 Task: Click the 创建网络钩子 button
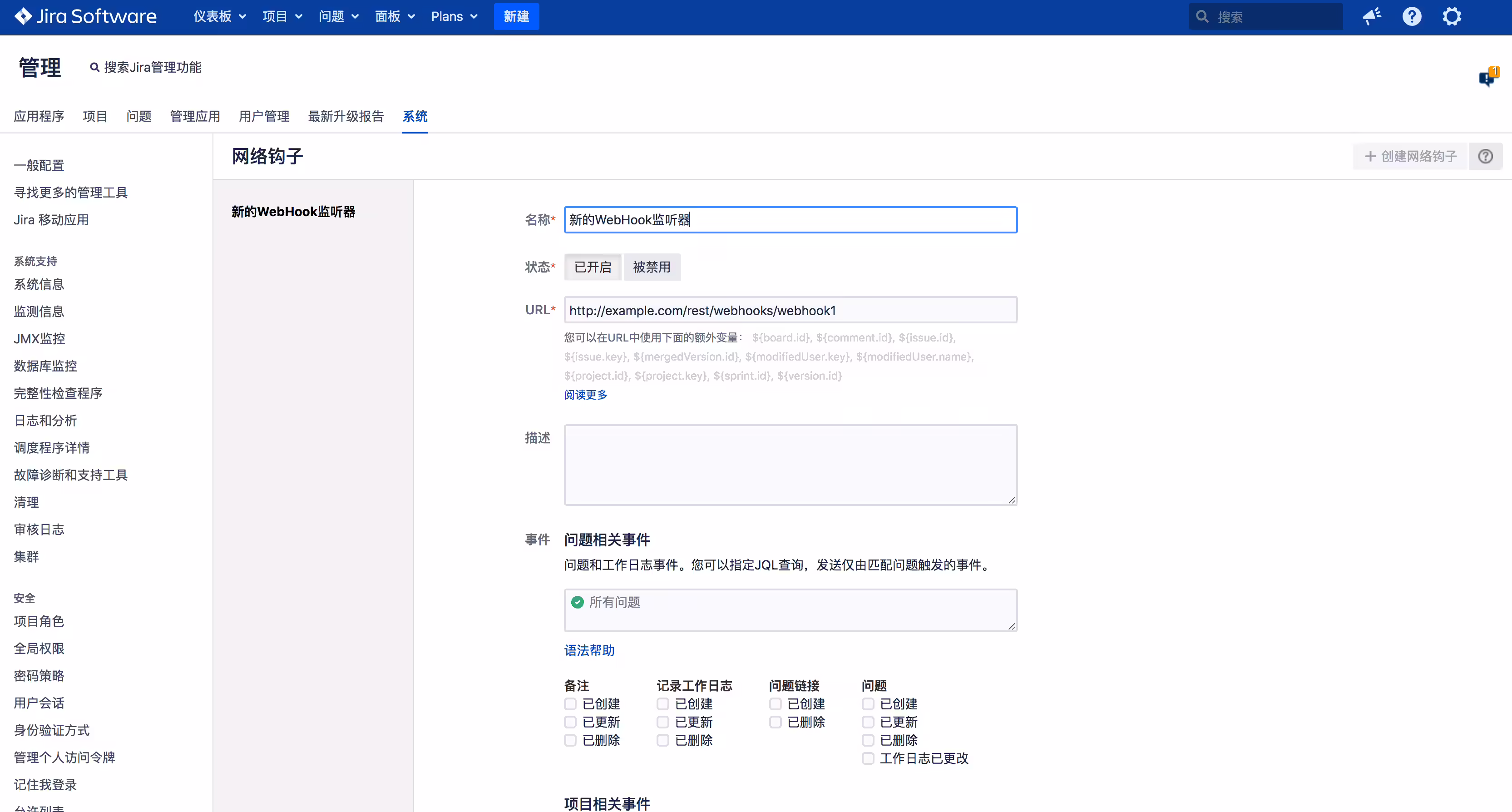coord(1410,156)
